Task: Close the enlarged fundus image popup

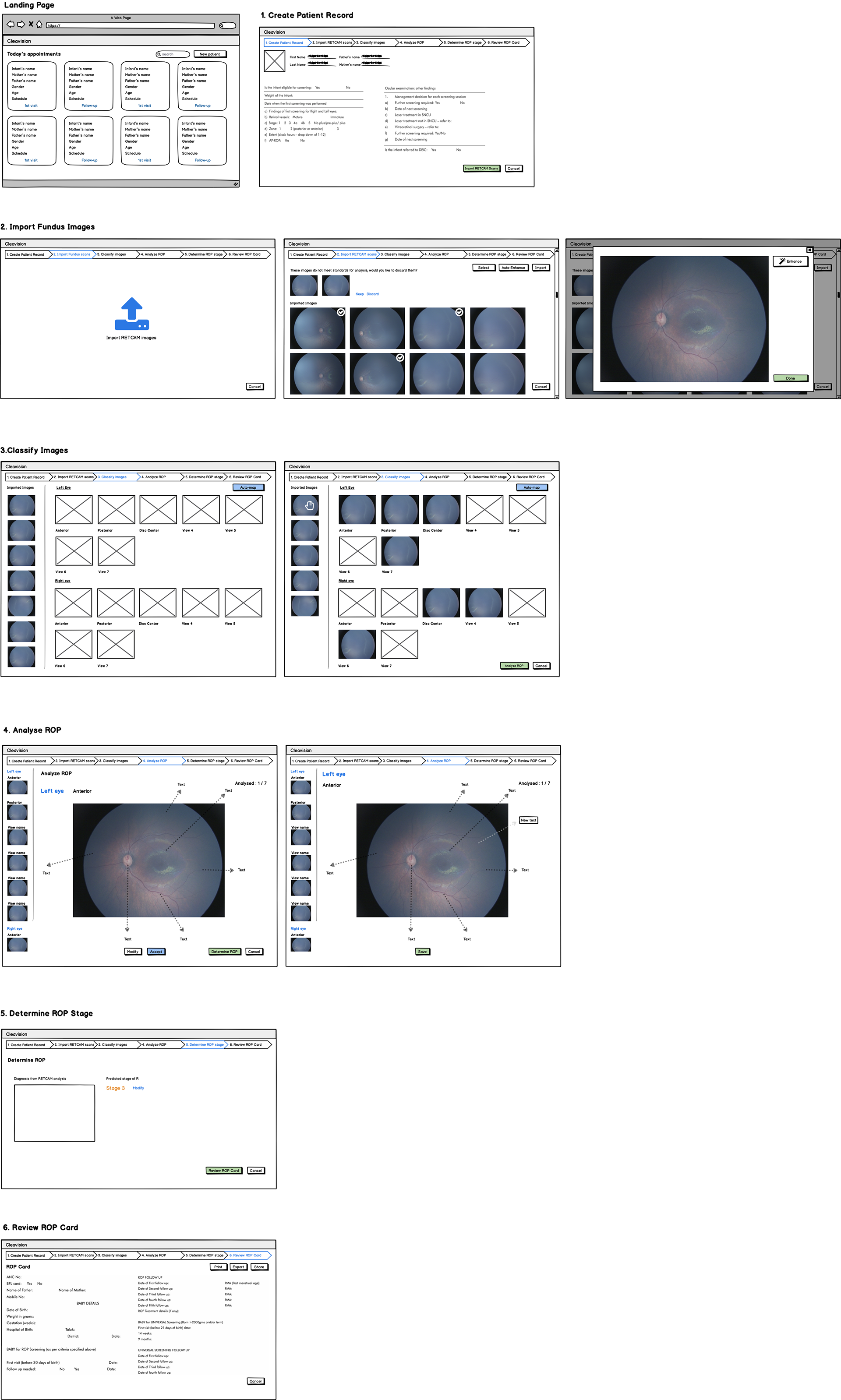Action: click(x=810, y=250)
